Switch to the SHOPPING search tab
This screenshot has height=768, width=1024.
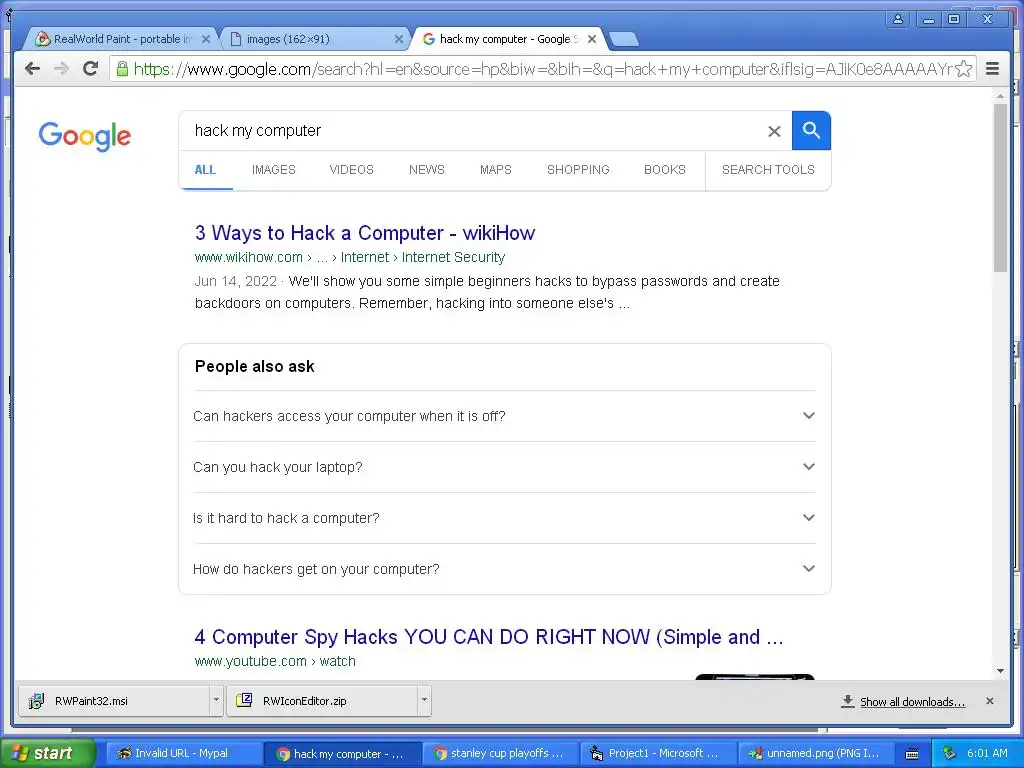pos(578,170)
